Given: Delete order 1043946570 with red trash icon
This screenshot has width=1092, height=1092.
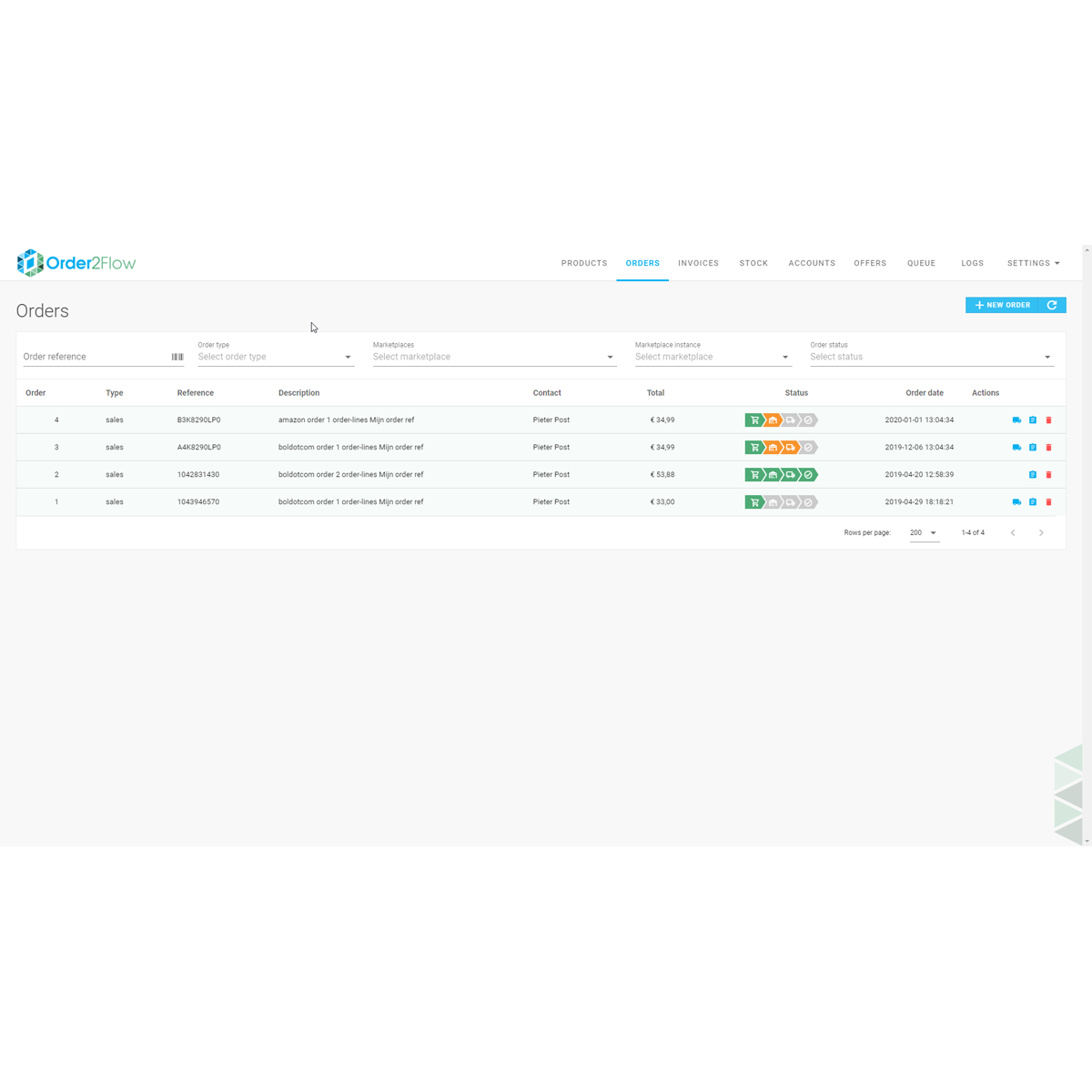Looking at the screenshot, I should tap(1048, 502).
